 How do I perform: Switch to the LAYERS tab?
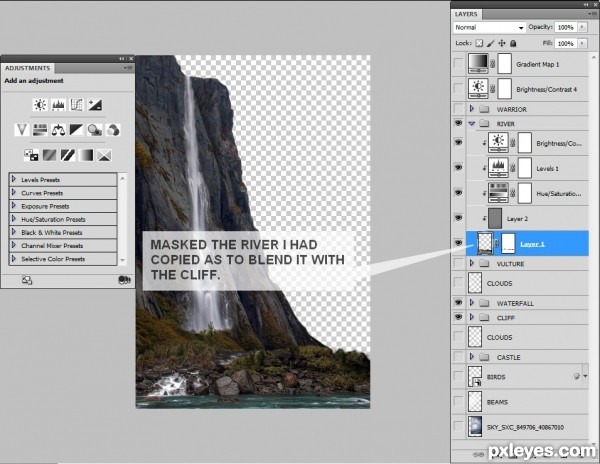[x=466, y=14]
